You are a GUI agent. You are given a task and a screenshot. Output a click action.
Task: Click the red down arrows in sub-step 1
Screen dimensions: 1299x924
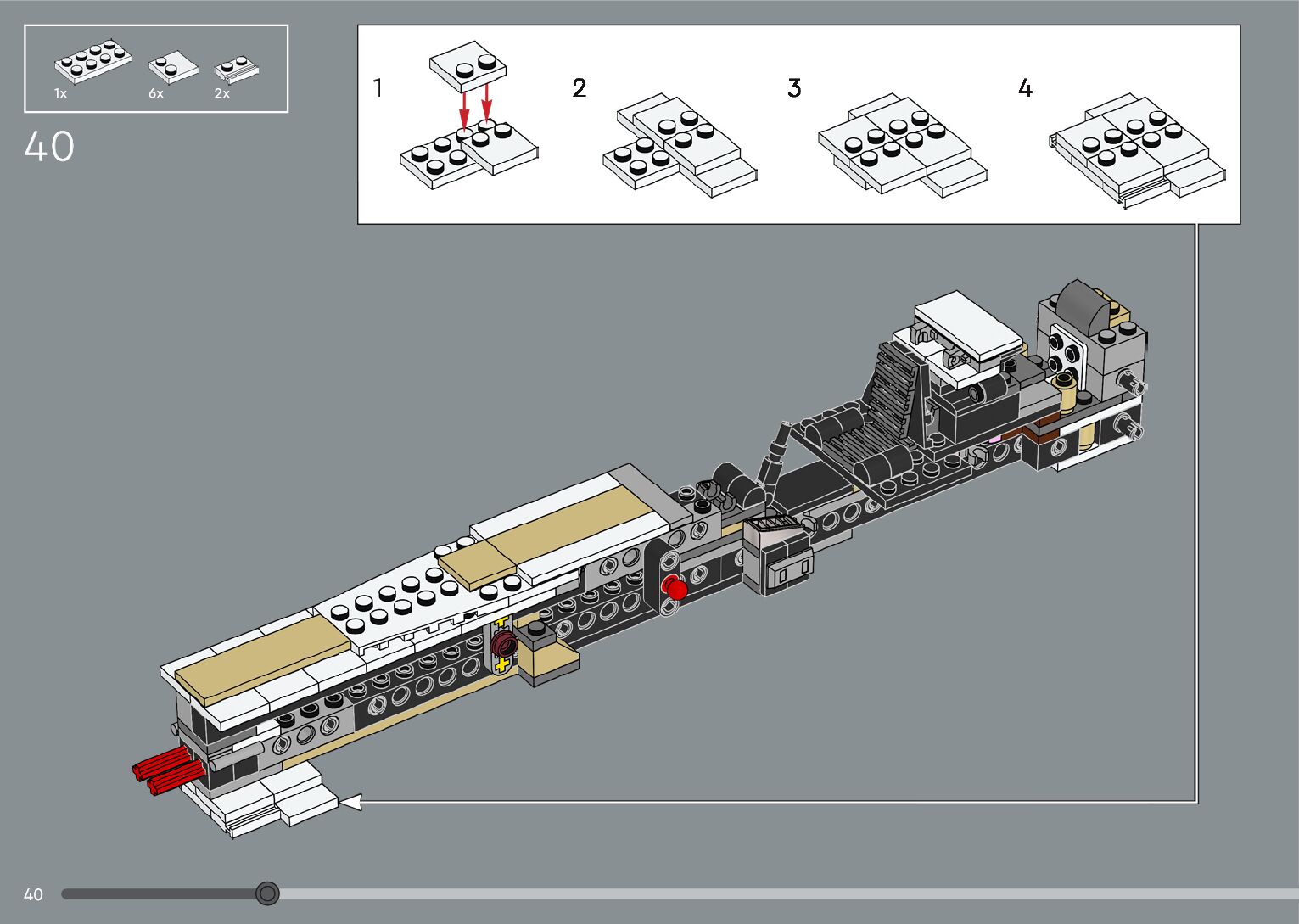tap(475, 106)
